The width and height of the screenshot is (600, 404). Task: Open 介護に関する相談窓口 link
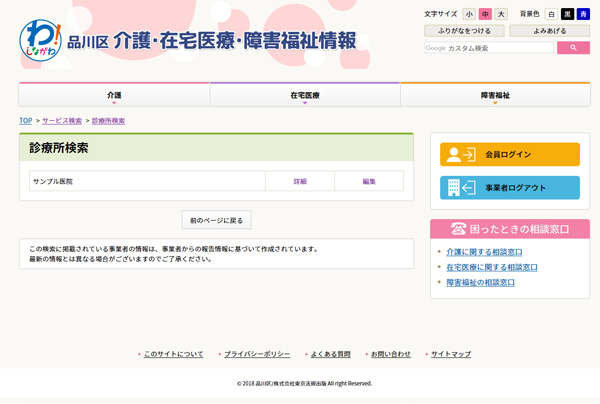tap(484, 252)
